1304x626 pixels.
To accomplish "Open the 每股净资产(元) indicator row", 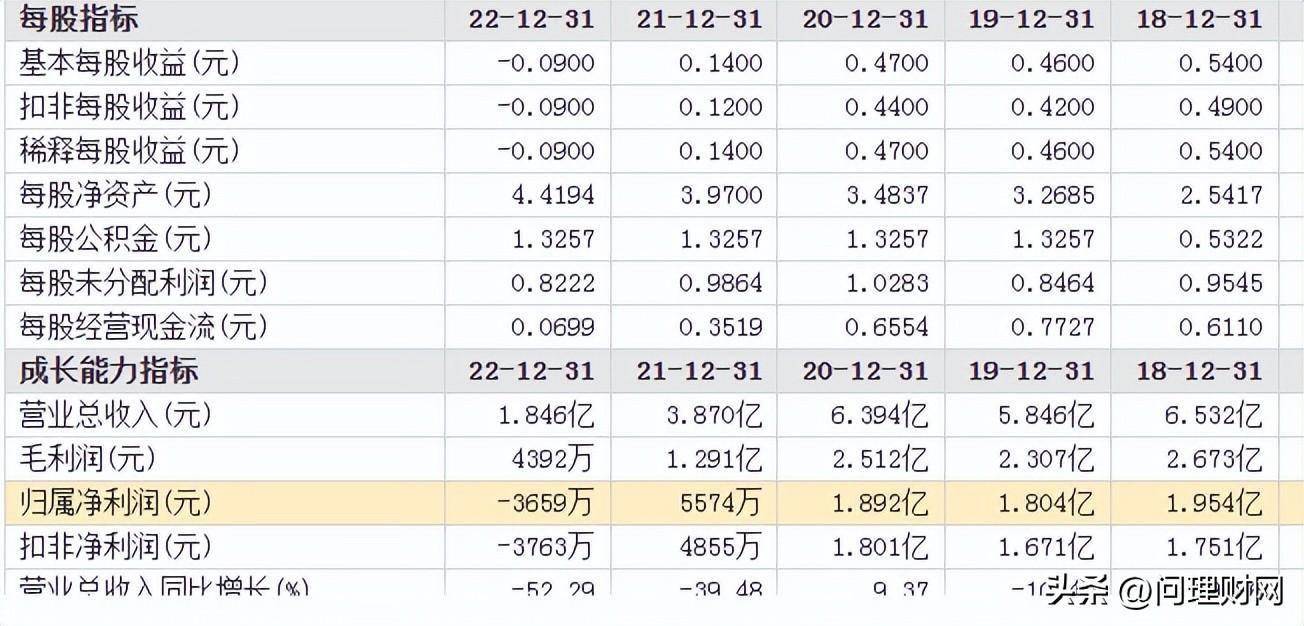I will point(116,195).
